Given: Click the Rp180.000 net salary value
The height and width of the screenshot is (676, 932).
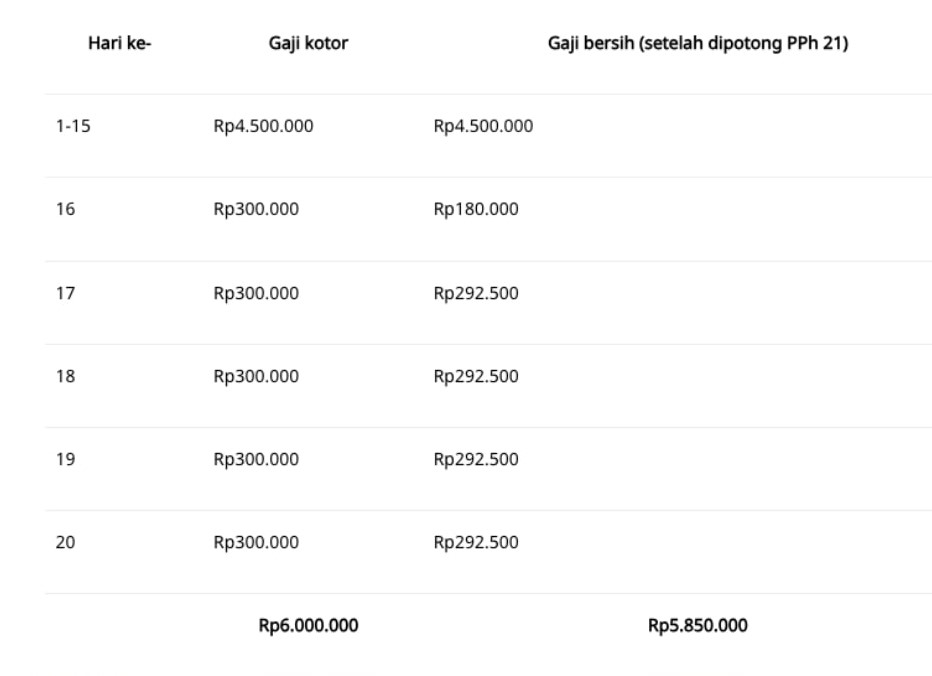Looking at the screenshot, I should pos(476,209).
